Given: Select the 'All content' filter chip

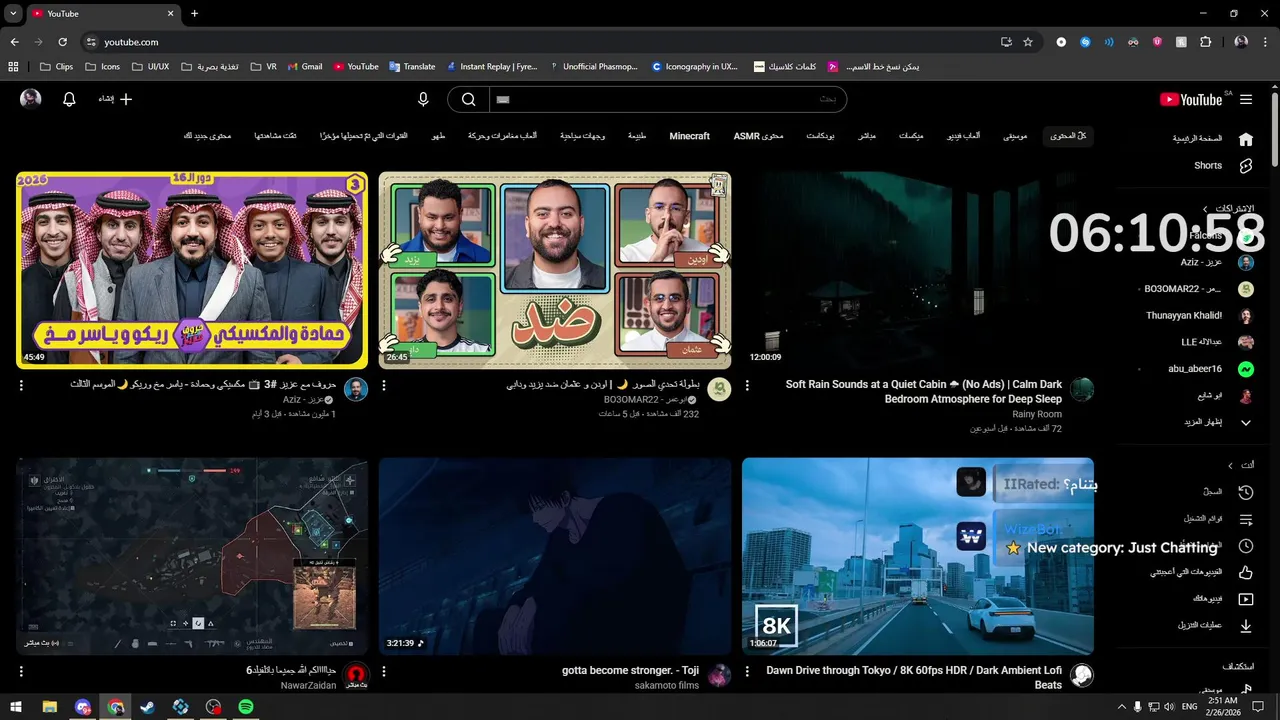Looking at the screenshot, I should pyautogui.click(x=1068, y=136).
